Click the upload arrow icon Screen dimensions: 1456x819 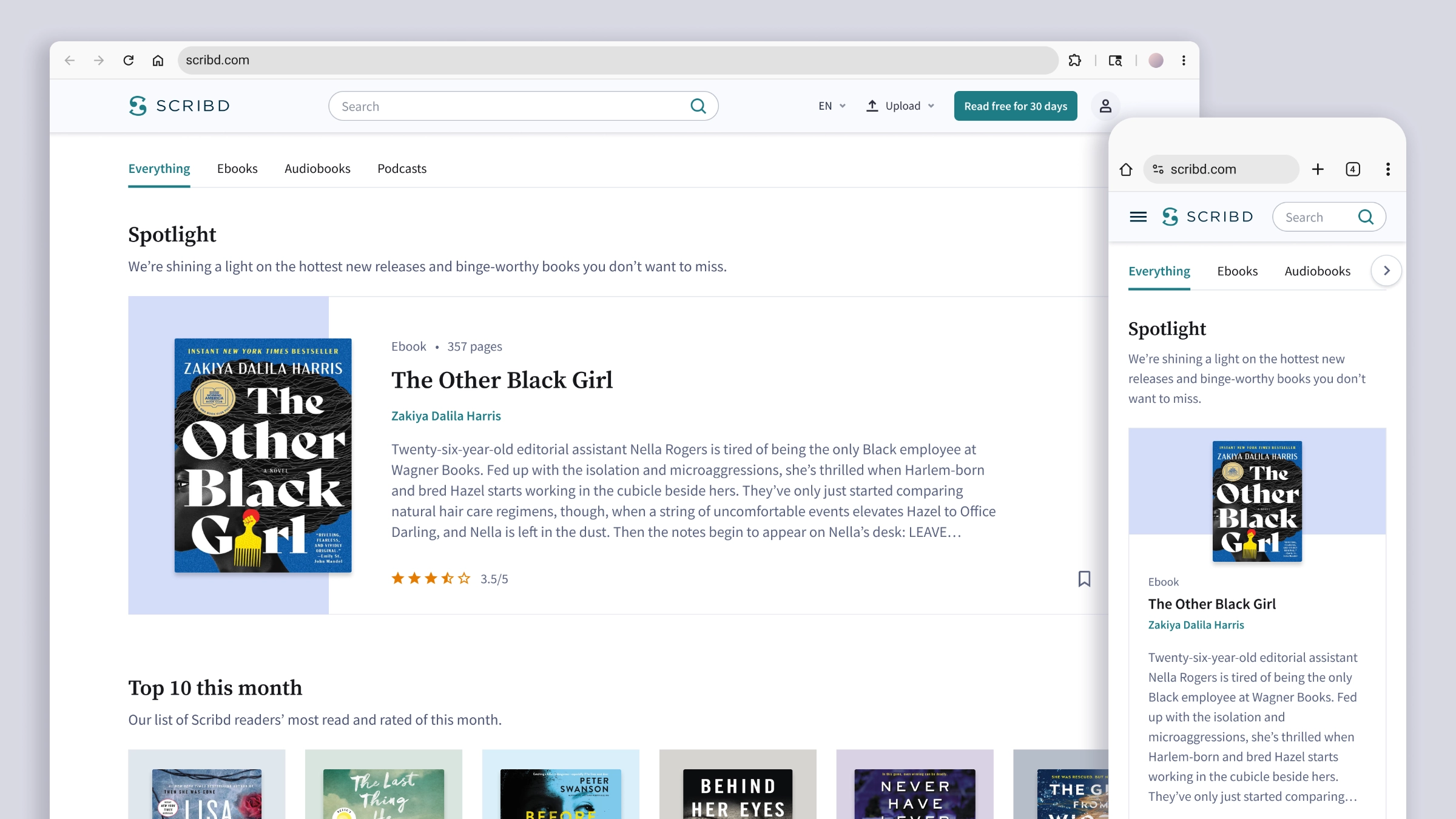(872, 106)
